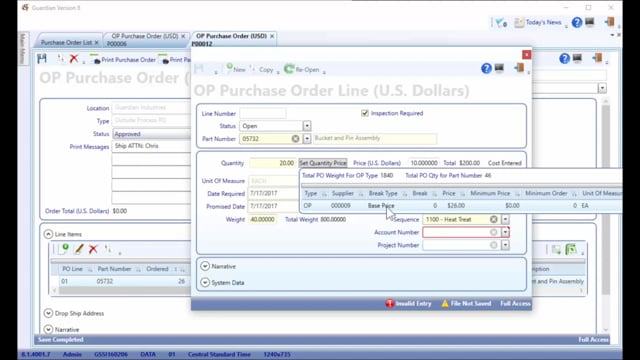Screen dimensions: 640x360
Task: Click the Line Number input field
Action: [x=263, y=113]
